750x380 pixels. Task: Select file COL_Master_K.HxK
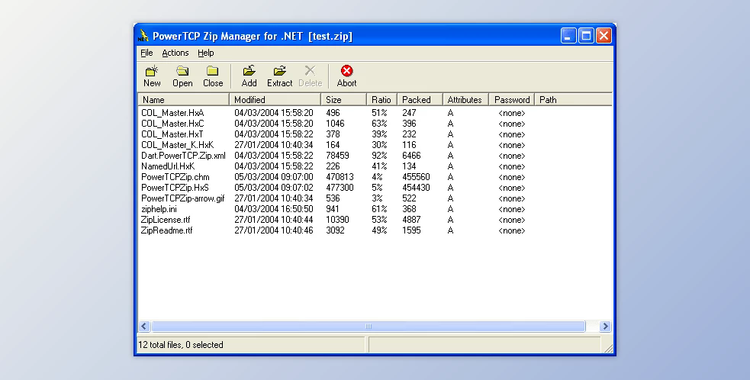click(177, 145)
